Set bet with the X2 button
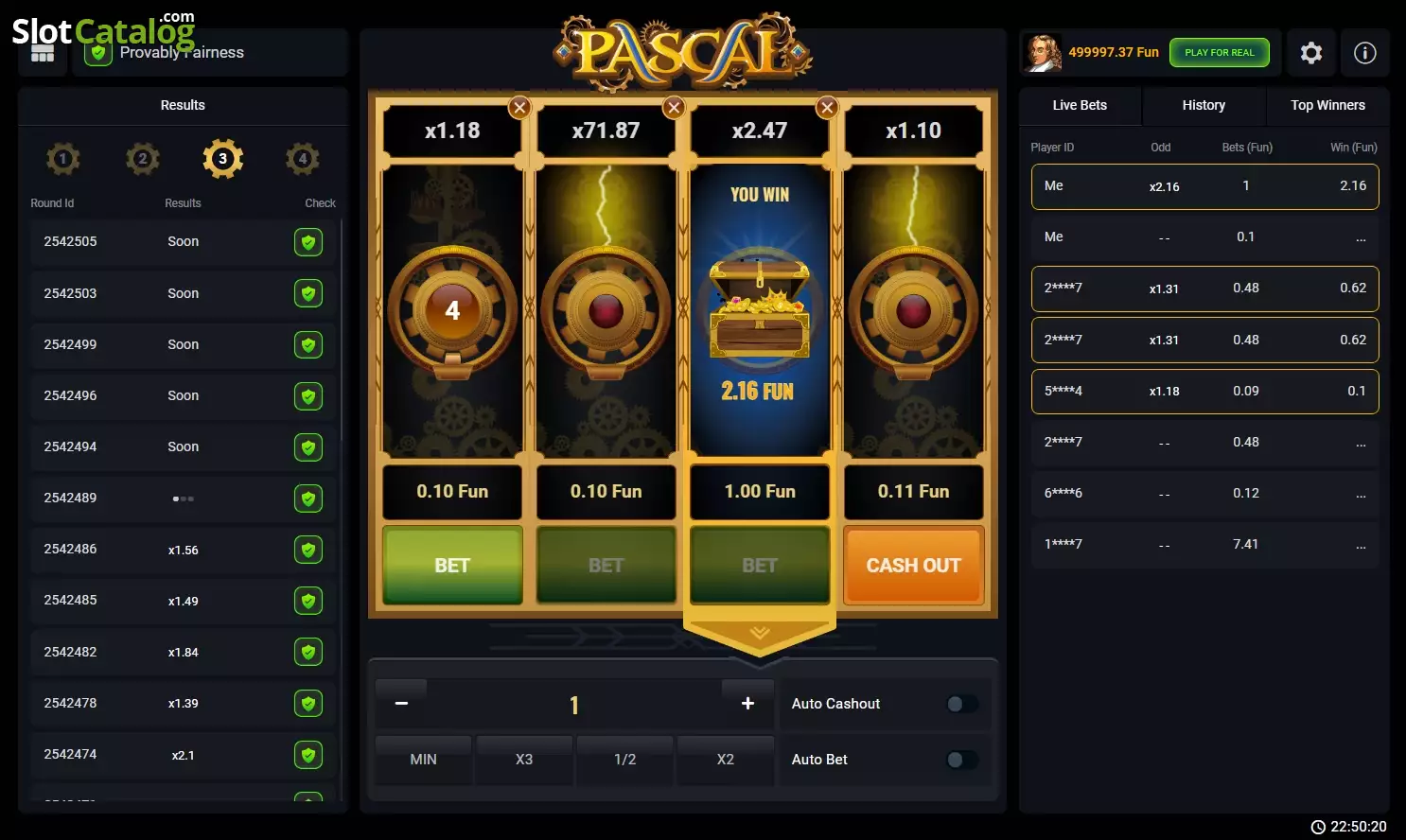 [726, 760]
